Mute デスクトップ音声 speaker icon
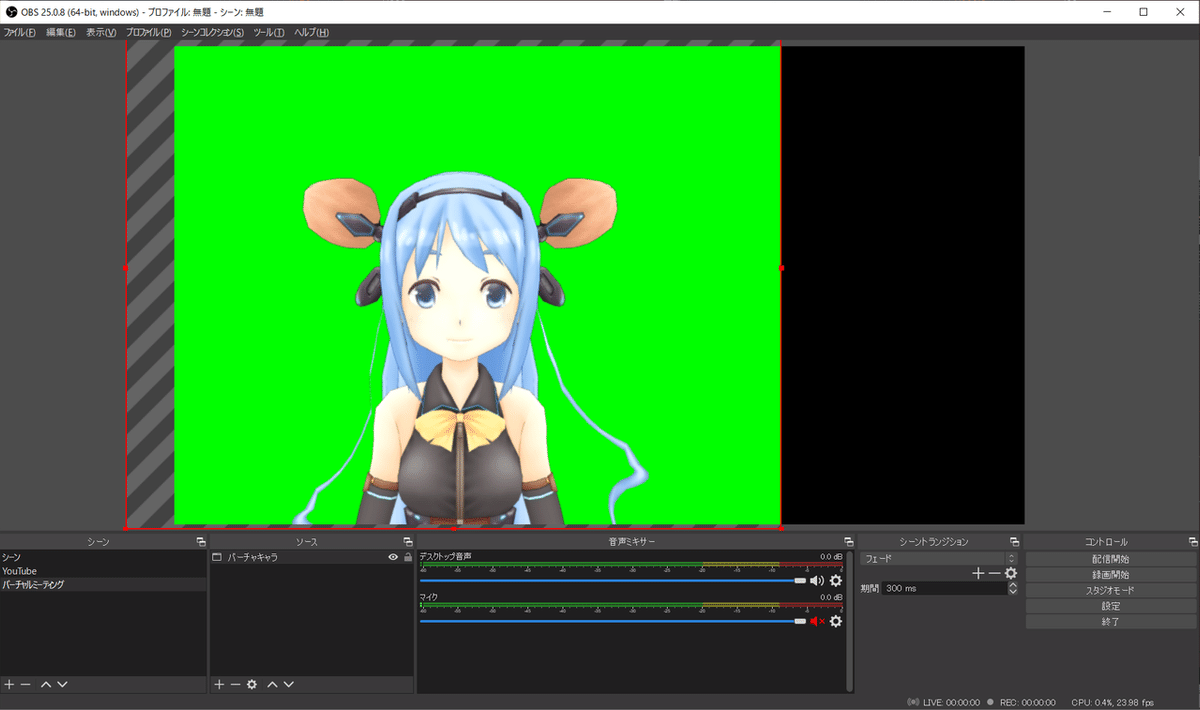1200x710 pixels. click(x=817, y=580)
